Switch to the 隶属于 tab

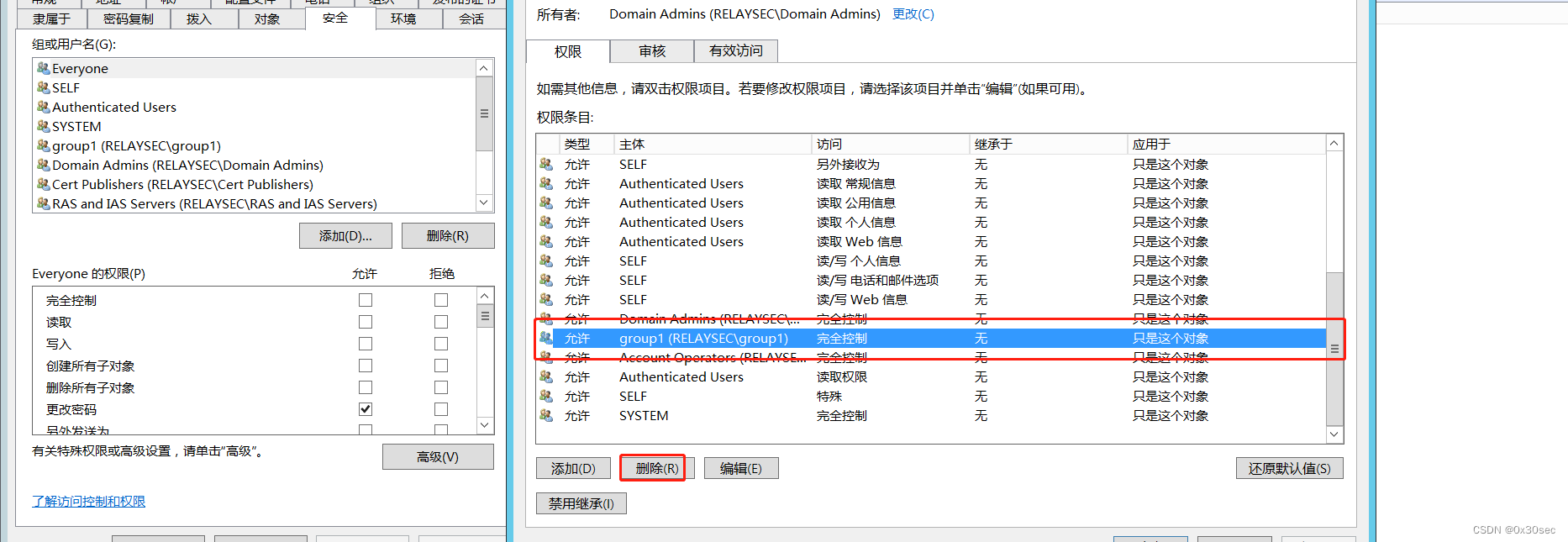click(x=52, y=18)
